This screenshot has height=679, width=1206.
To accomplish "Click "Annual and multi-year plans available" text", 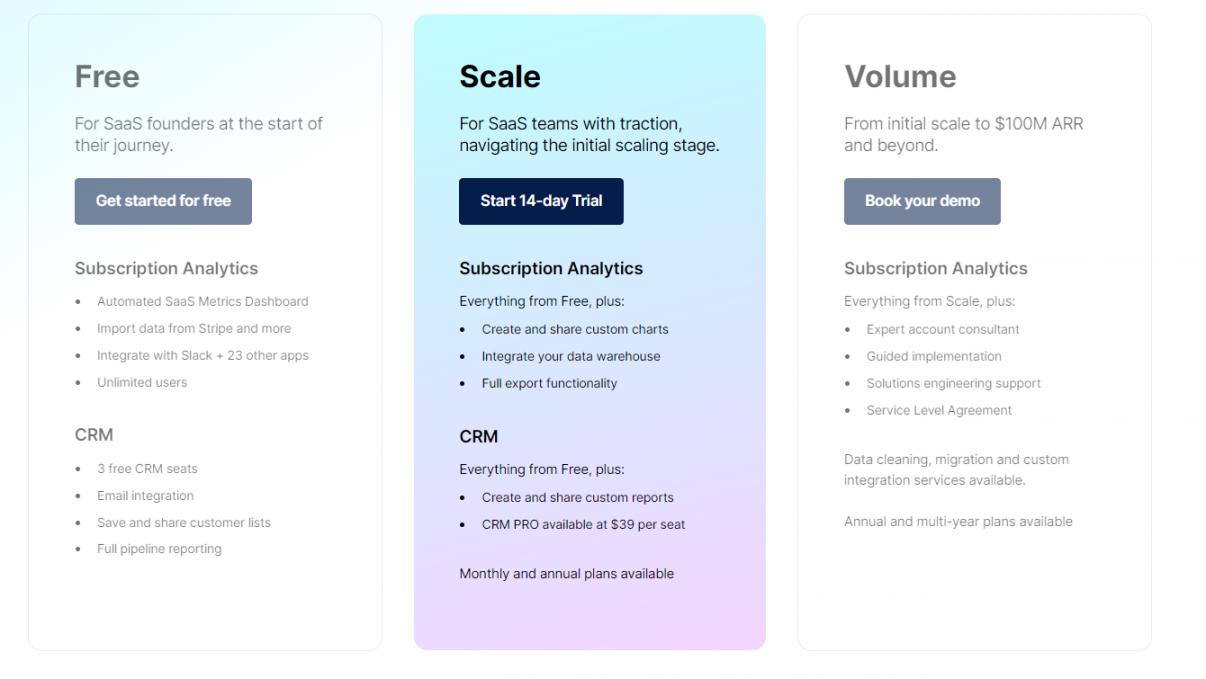I will coord(958,521).
